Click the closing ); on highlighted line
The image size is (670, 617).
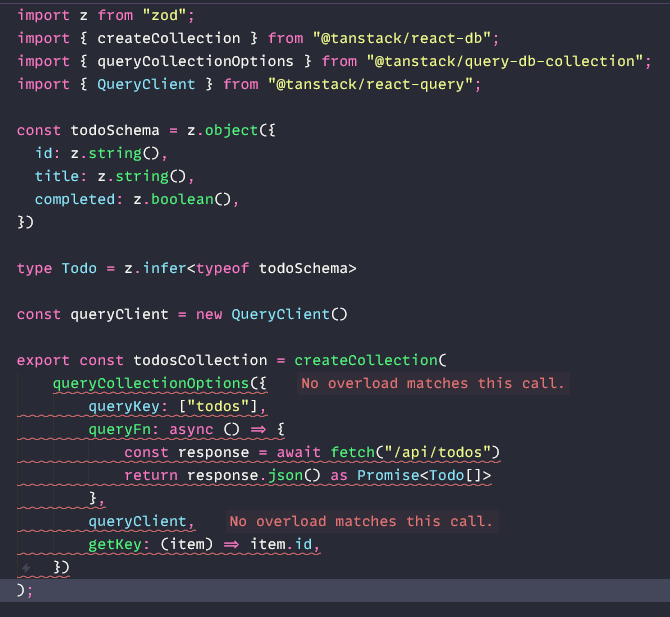point(24,591)
